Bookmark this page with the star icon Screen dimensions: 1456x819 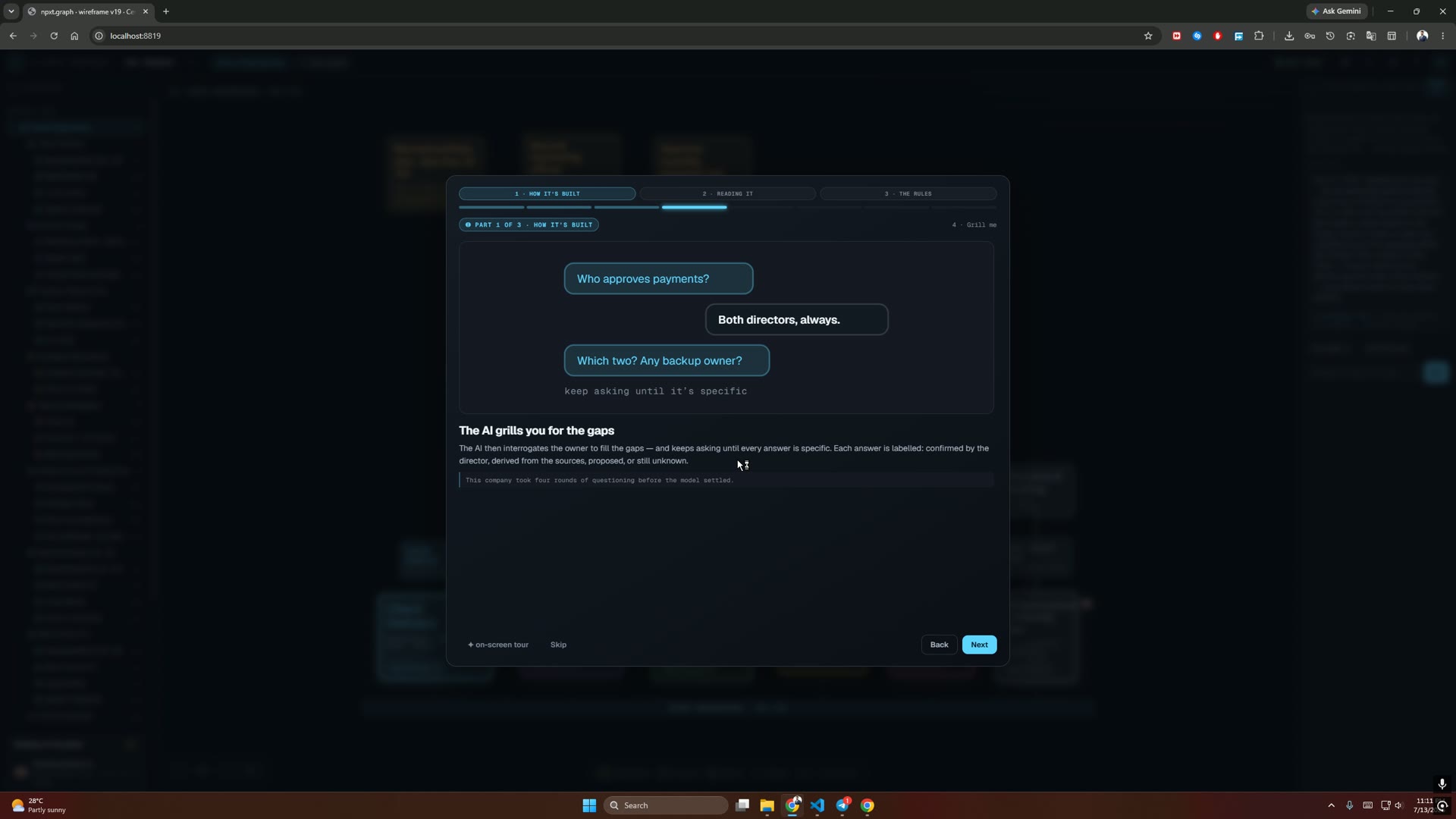pyautogui.click(x=1148, y=36)
